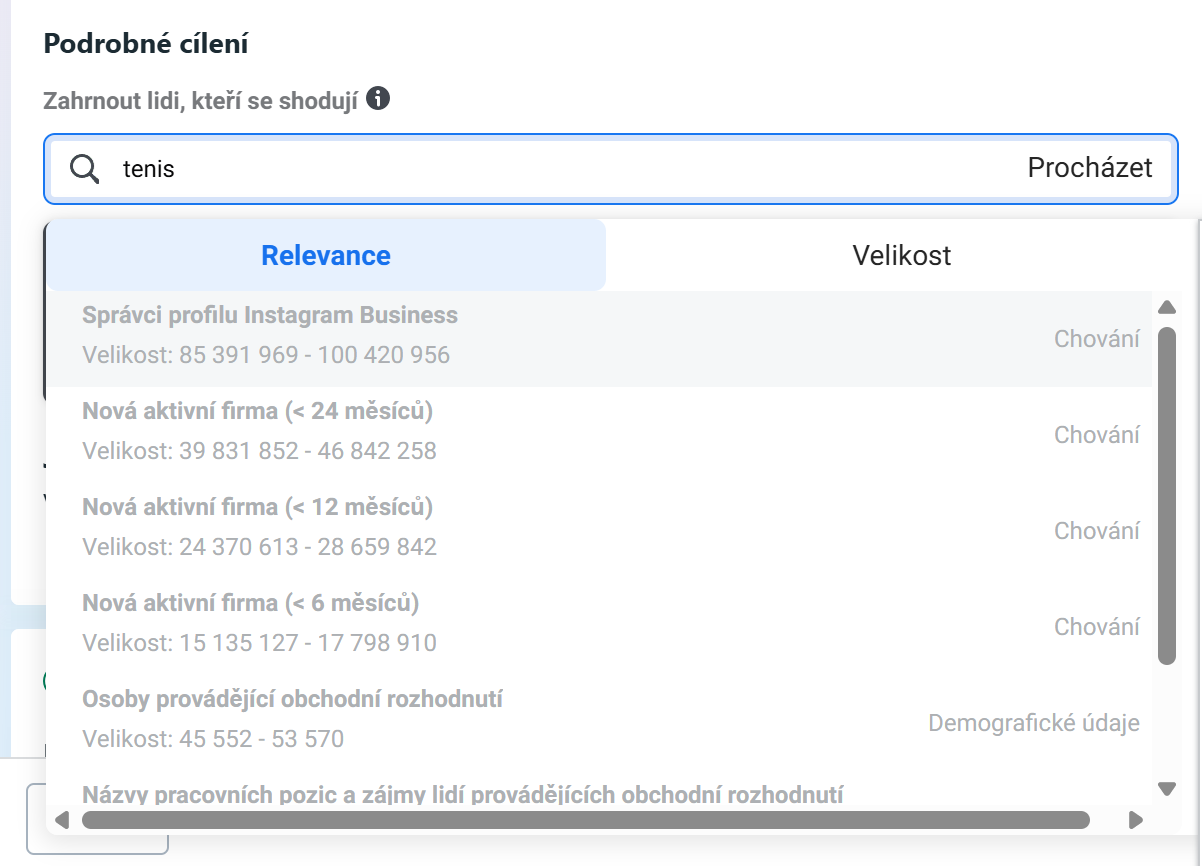Image resolution: width=1202 pixels, height=866 pixels.
Task: Click the Demografické údaje category label
Action: click(x=1034, y=723)
